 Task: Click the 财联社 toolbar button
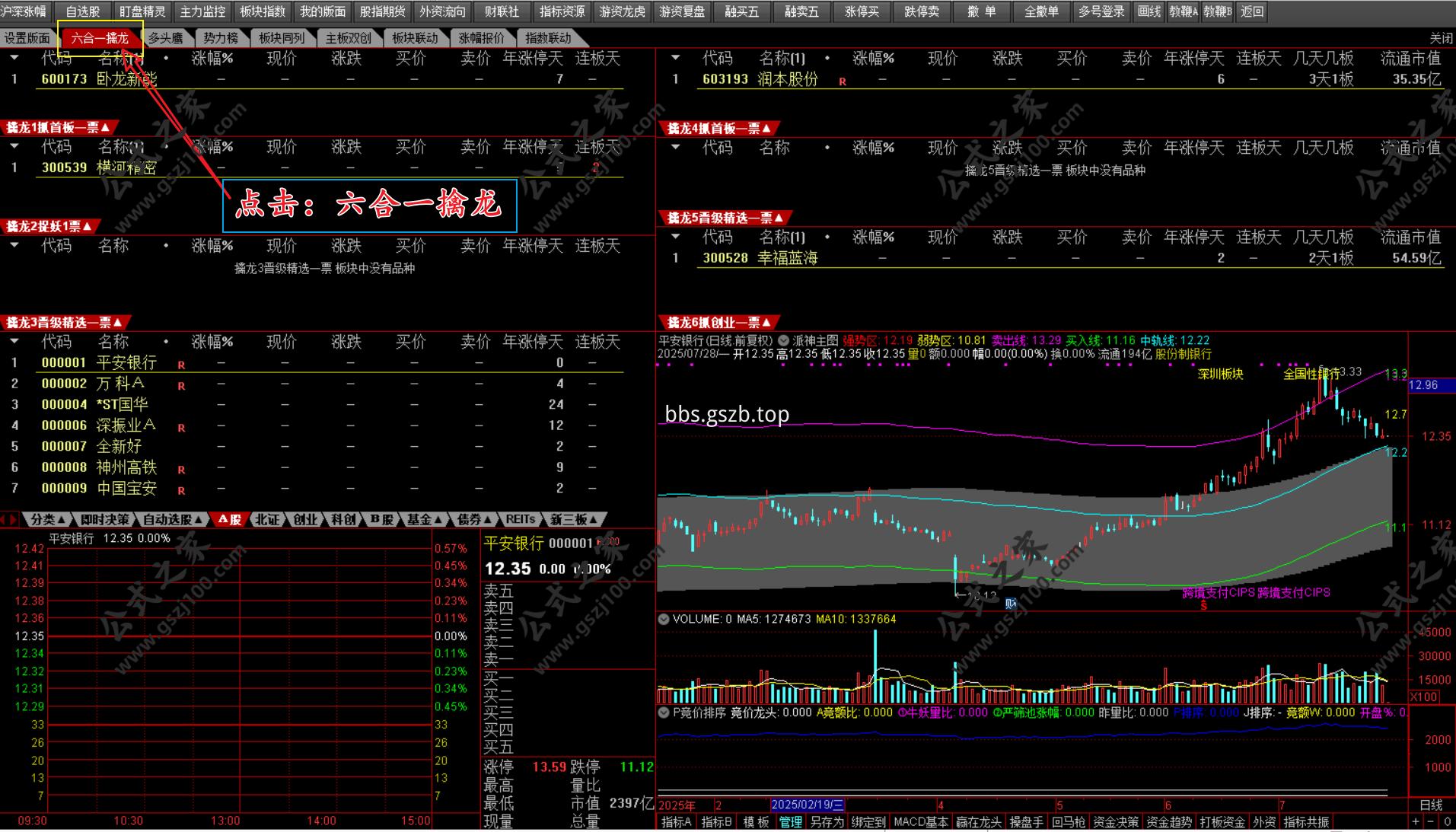(502, 11)
